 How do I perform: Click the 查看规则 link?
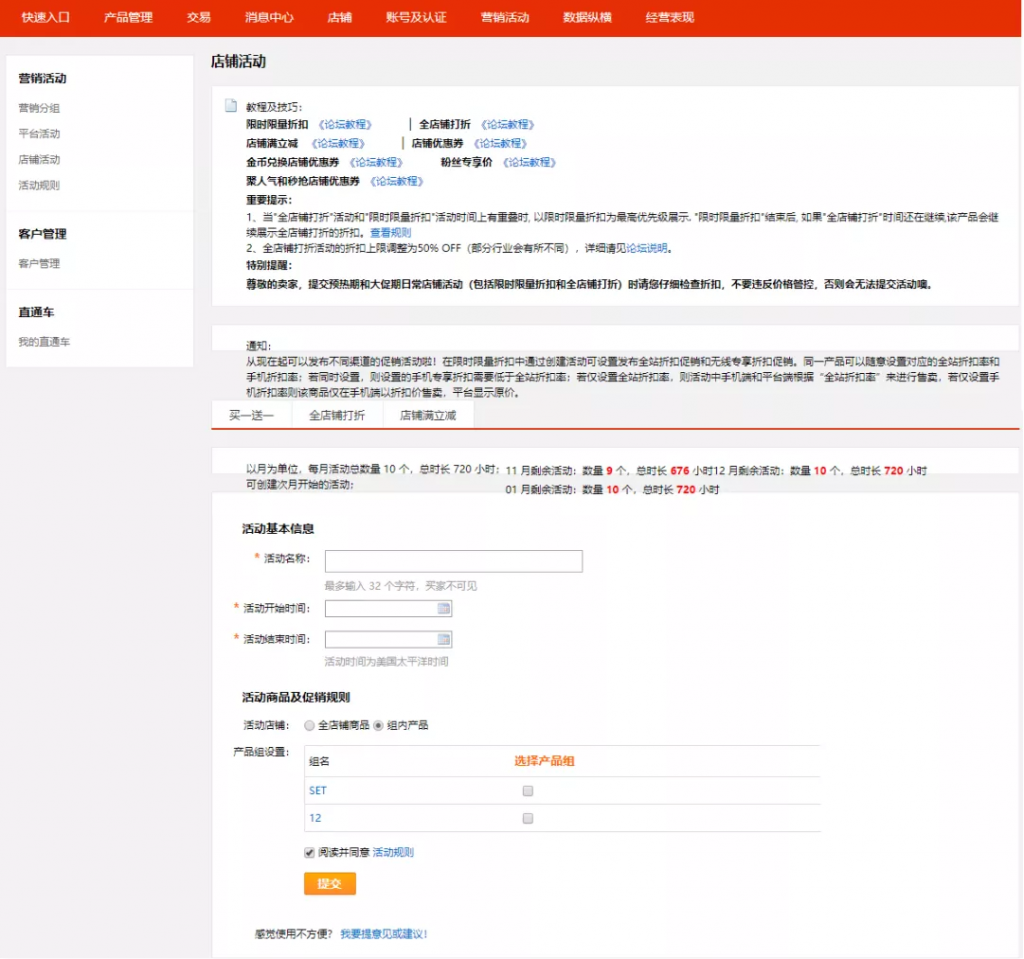tap(390, 232)
